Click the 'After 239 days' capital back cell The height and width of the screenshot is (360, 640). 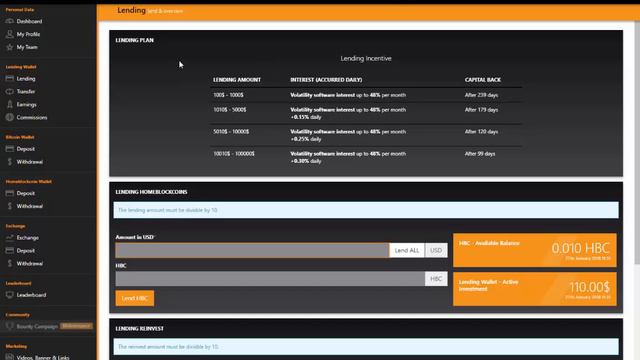pyautogui.click(x=481, y=95)
